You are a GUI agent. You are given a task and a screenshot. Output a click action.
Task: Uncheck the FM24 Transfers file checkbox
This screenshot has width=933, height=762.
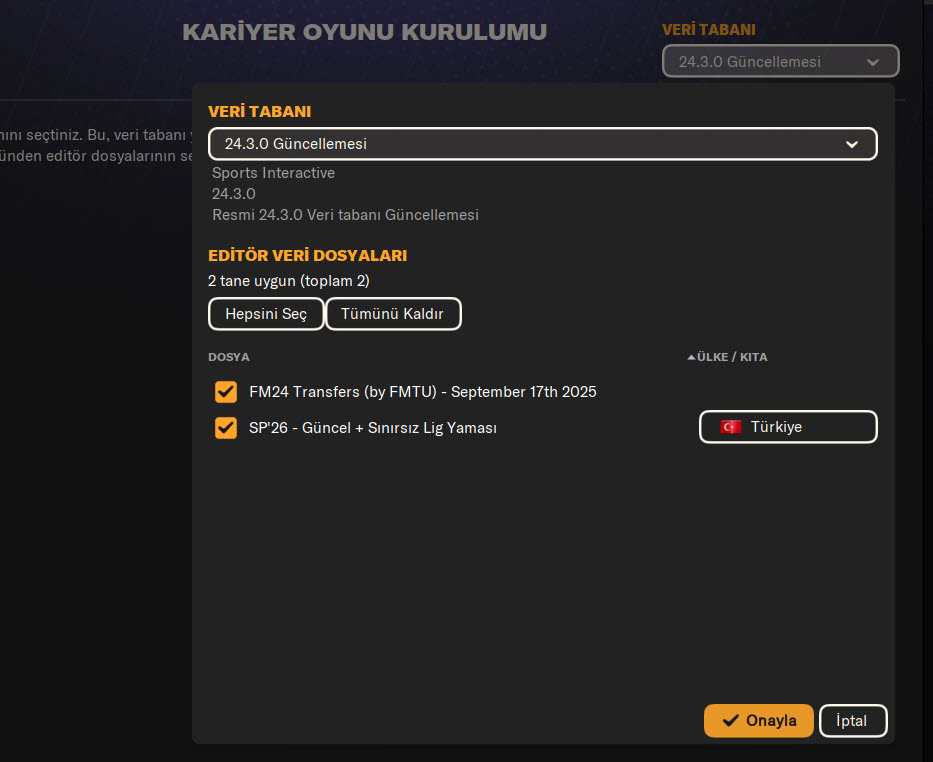coord(226,391)
